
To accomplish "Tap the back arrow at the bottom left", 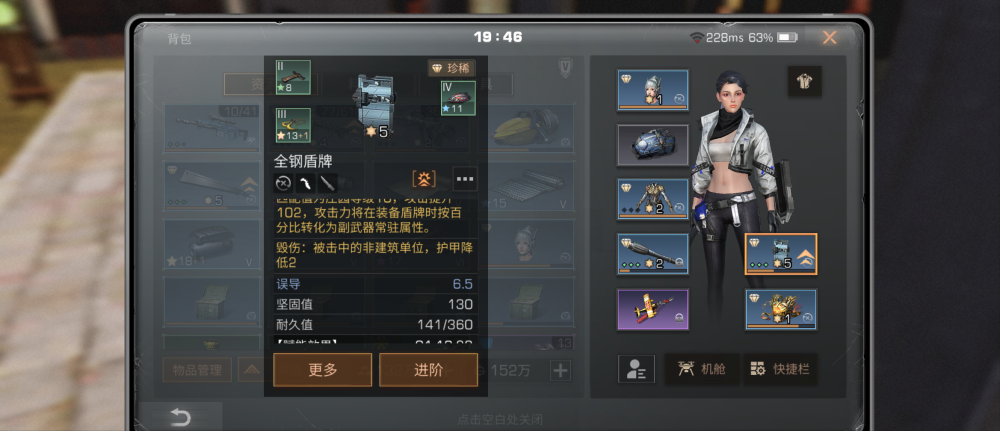I will pyautogui.click(x=181, y=418).
